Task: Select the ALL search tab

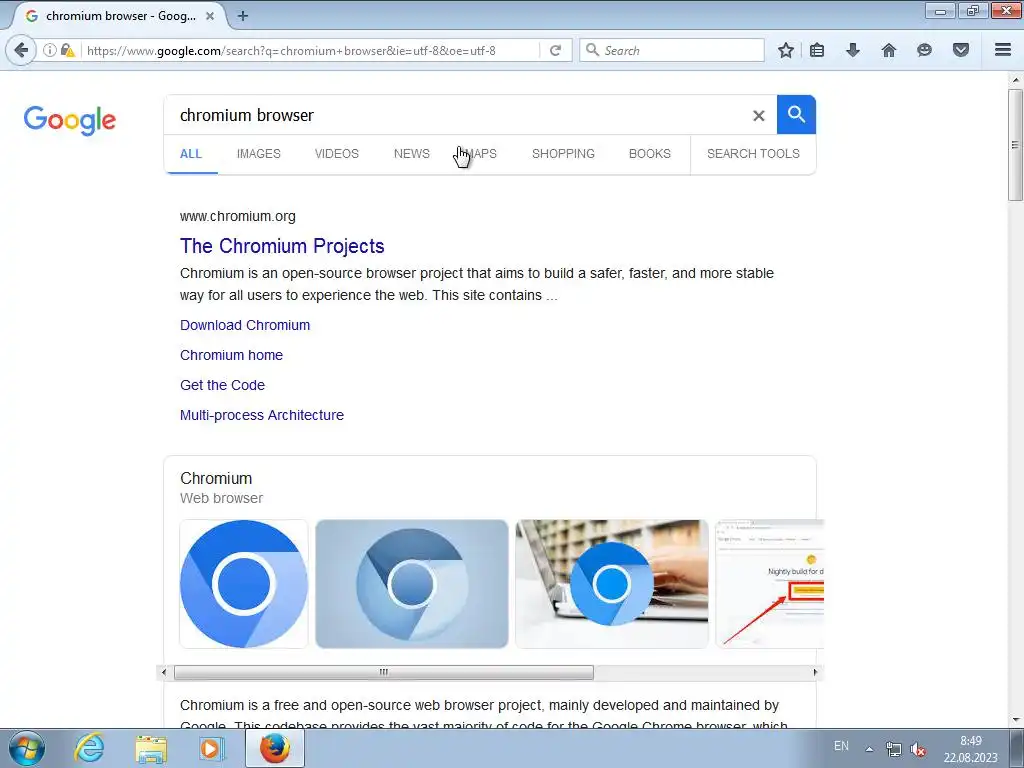Action: 191,154
